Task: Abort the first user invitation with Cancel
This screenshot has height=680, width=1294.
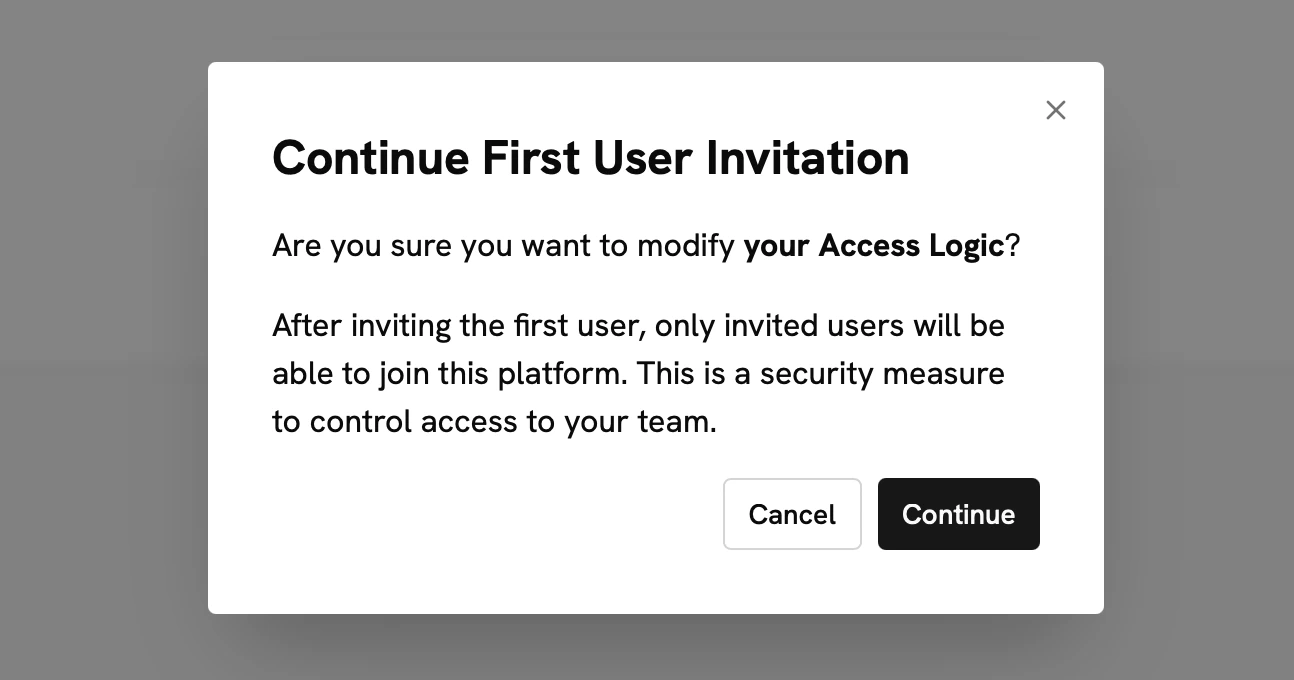Action: point(792,514)
